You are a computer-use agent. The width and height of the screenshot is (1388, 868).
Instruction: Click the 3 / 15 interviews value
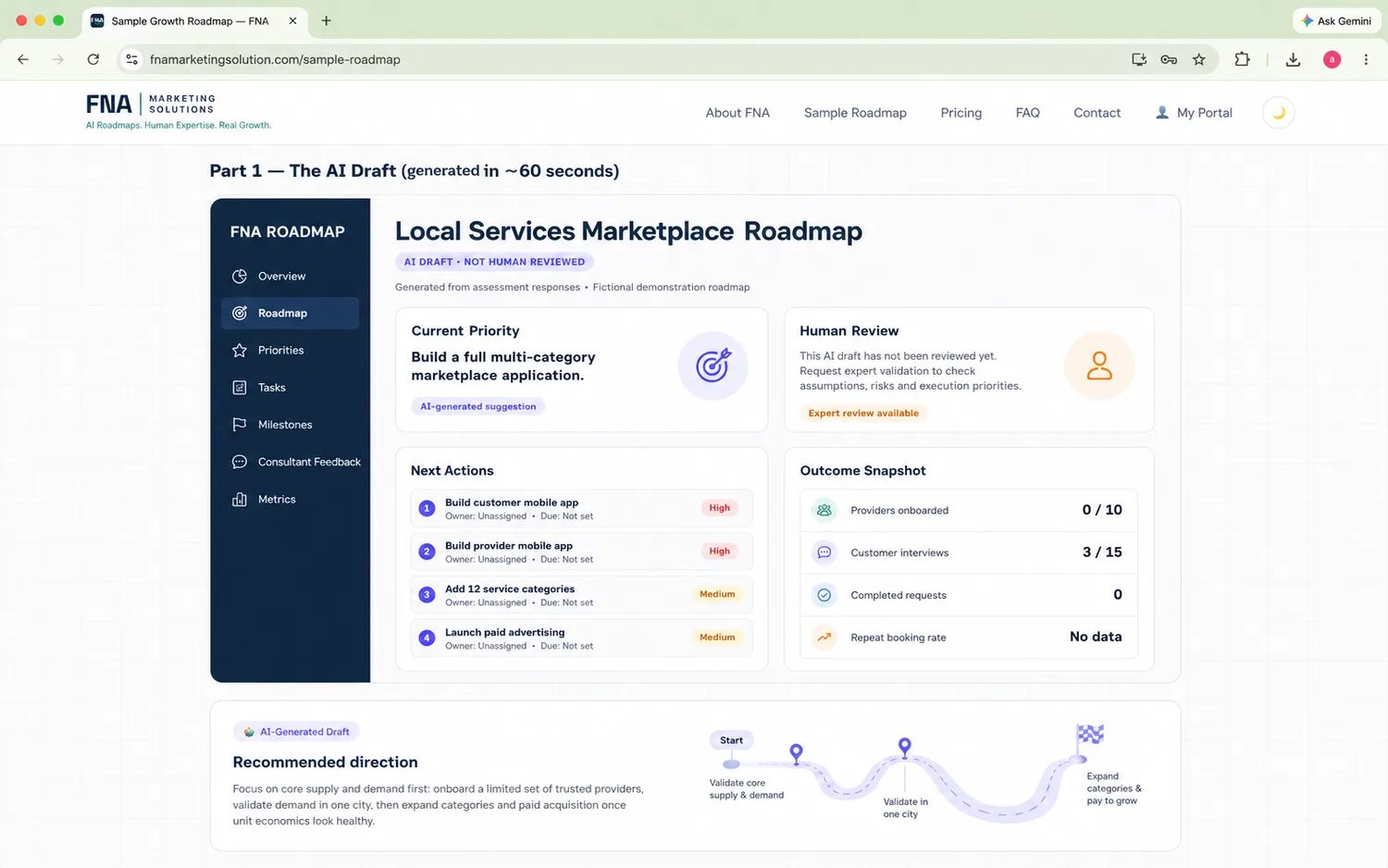click(1102, 552)
